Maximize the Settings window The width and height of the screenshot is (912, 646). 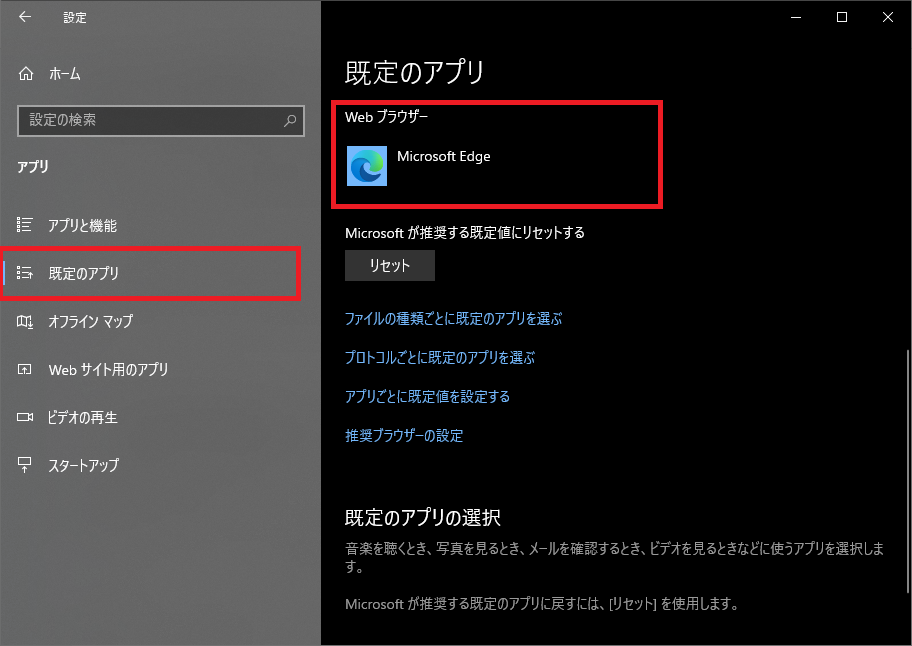tap(842, 17)
